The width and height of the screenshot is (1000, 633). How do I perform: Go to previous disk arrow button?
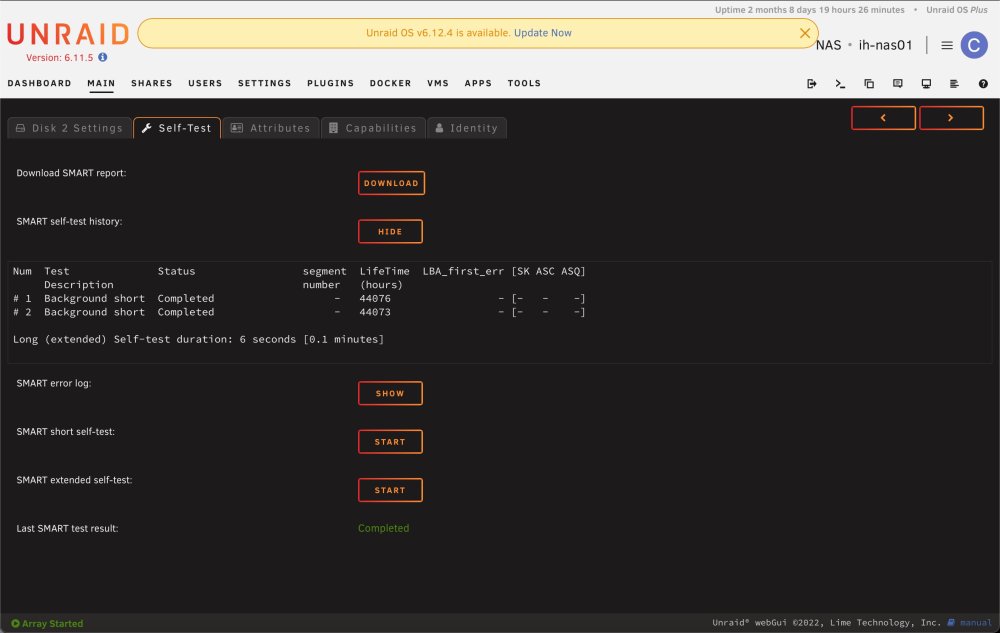tap(883, 118)
